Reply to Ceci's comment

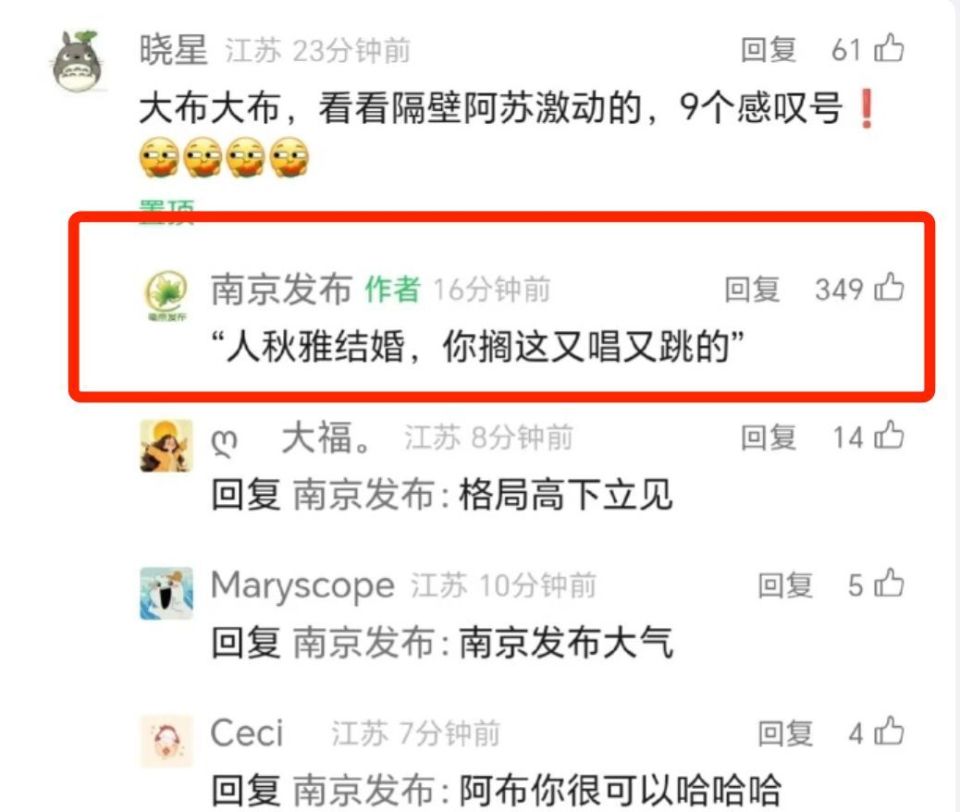785,733
